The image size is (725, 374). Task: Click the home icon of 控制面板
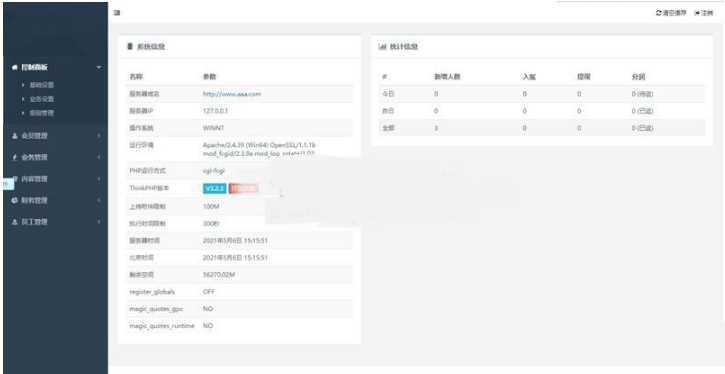tap(14, 67)
